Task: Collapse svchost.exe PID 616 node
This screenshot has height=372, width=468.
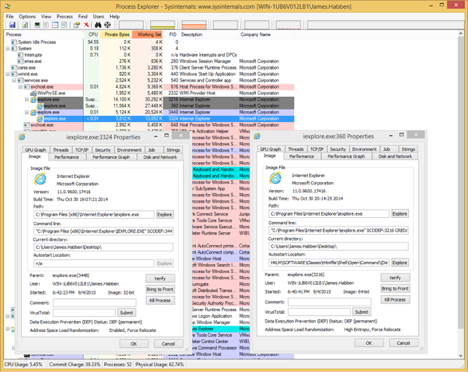Action: pyautogui.click(x=20, y=87)
